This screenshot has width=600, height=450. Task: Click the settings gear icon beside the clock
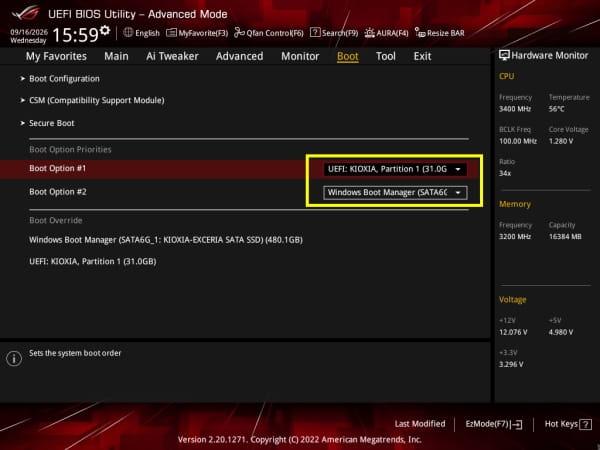point(105,30)
